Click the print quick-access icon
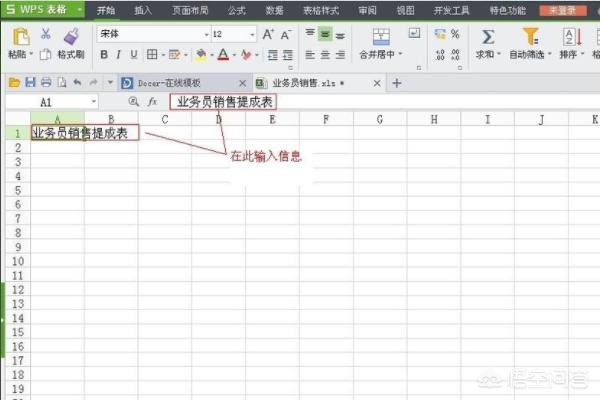The image size is (600, 400). tap(46, 82)
